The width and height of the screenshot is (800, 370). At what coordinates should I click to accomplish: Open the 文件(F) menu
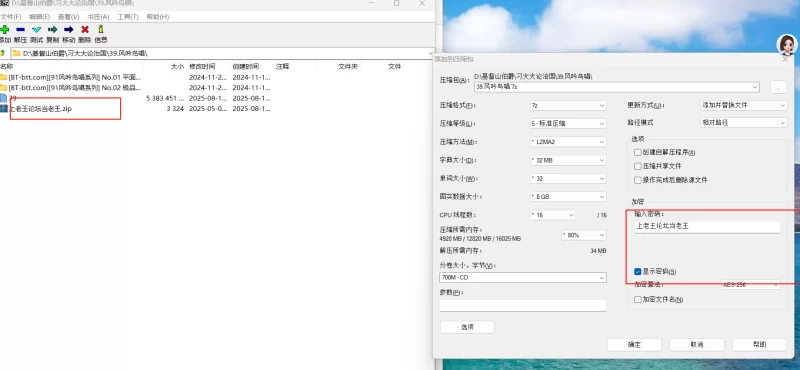click(11, 17)
